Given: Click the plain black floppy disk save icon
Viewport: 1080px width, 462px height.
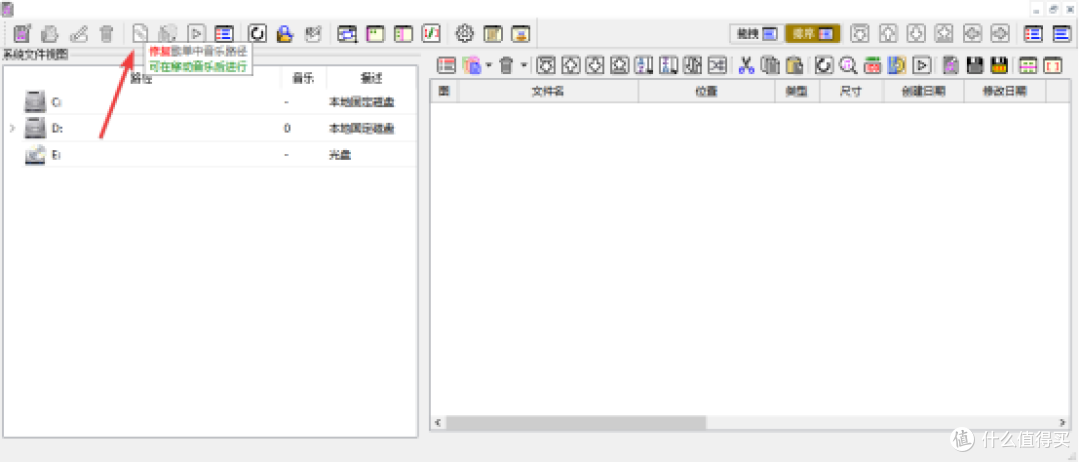Looking at the screenshot, I should click(x=974, y=65).
